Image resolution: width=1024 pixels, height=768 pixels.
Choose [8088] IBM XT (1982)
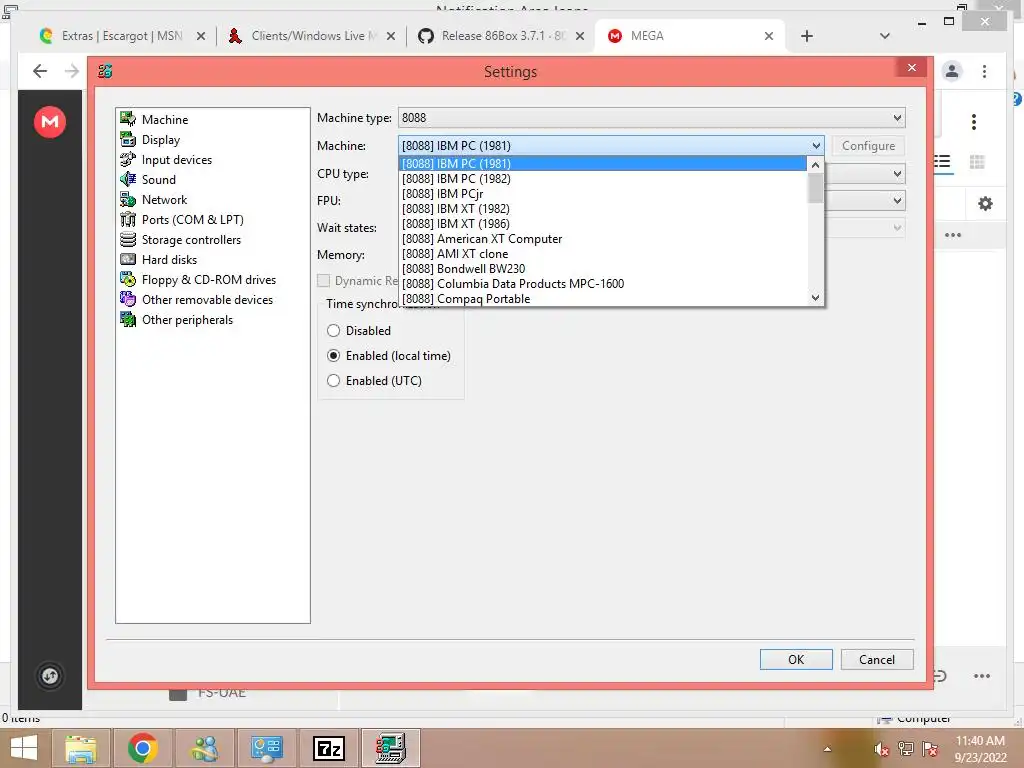pyautogui.click(x=603, y=208)
